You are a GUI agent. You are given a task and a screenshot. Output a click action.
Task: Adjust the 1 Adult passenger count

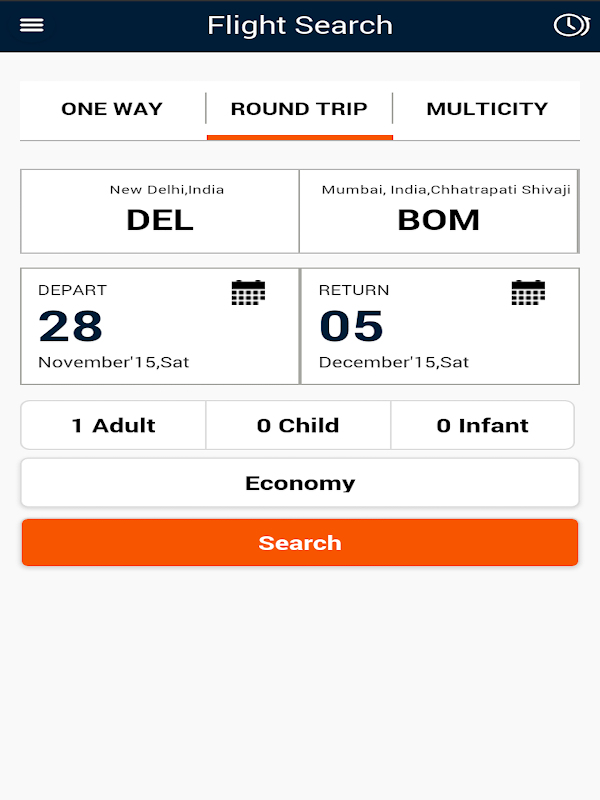113,426
